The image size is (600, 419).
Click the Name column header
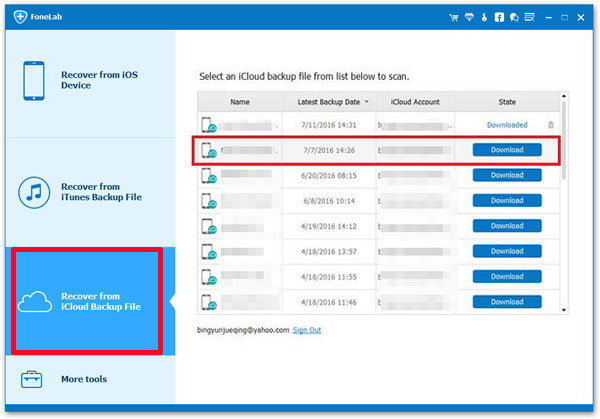click(240, 102)
